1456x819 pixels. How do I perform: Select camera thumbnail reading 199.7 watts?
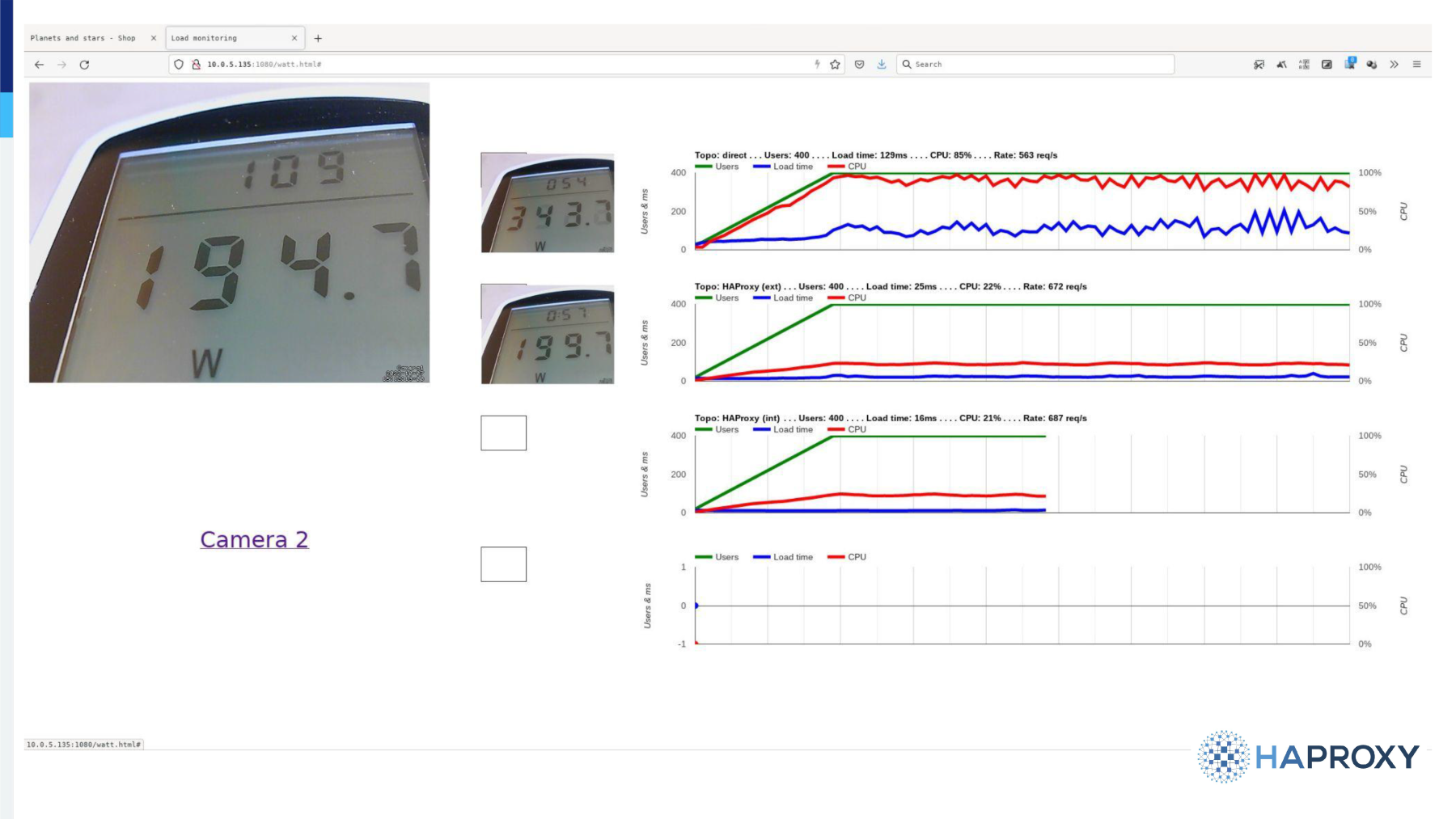point(548,334)
